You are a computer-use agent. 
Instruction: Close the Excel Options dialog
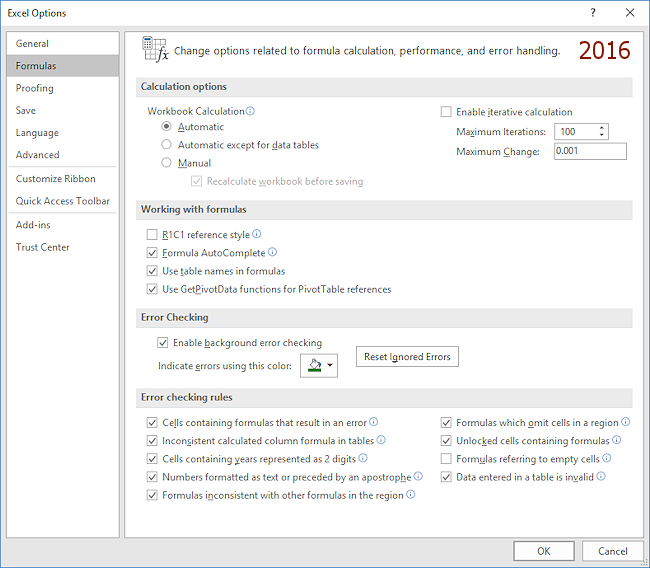tap(630, 13)
